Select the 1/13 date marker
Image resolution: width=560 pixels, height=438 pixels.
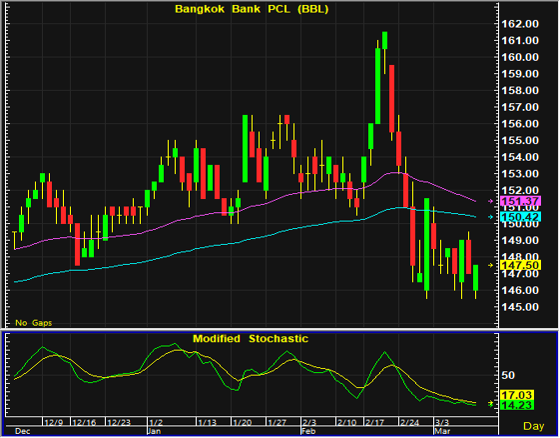tap(207, 423)
